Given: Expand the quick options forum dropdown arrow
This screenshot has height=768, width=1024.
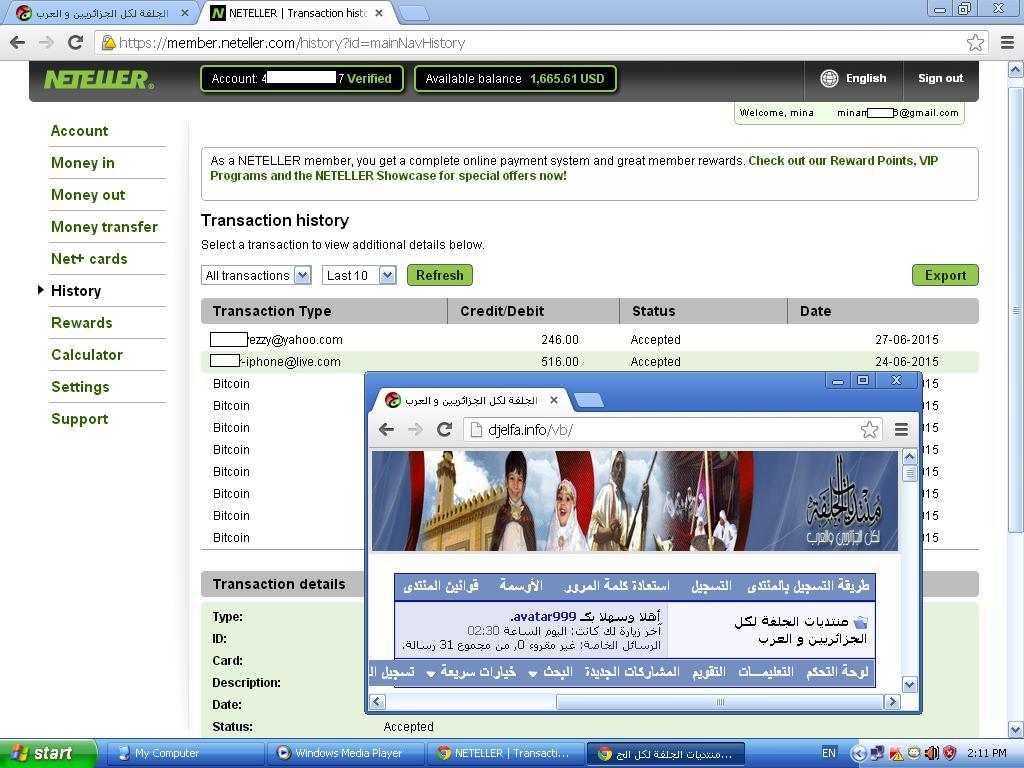Looking at the screenshot, I should (x=431, y=673).
